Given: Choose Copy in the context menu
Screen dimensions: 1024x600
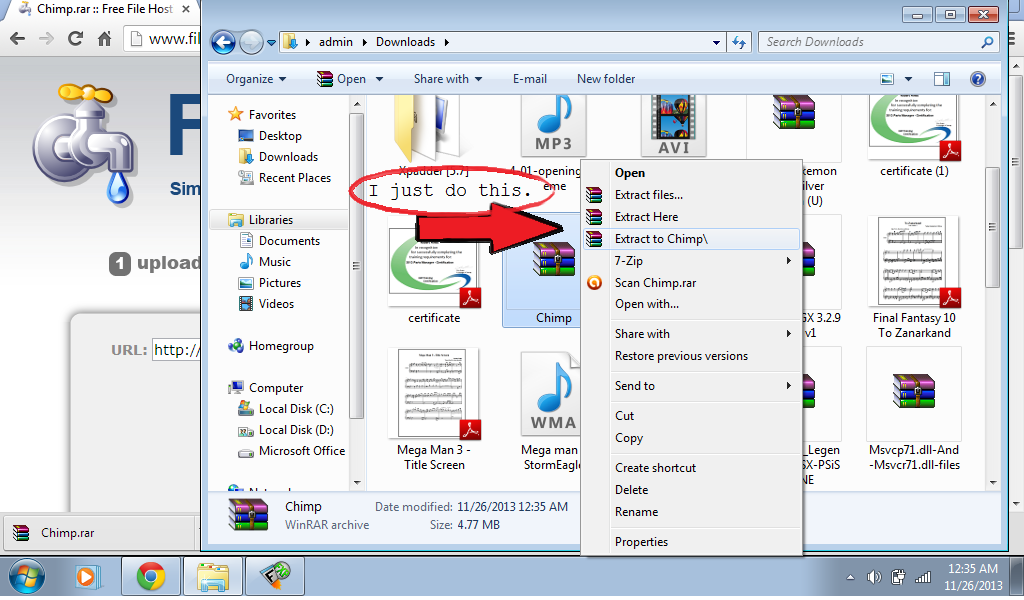Looking at the screenshot, I should (x=692, y=438).
